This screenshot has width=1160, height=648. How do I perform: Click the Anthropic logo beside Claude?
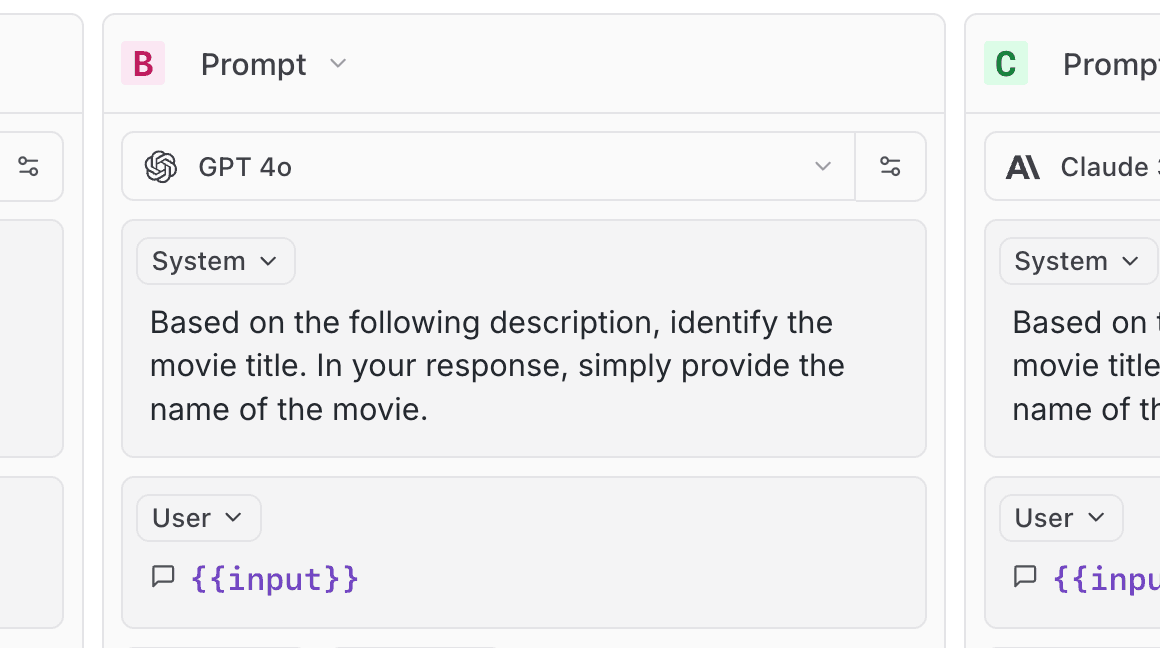pyautogui.click(x=1022, y=167)
